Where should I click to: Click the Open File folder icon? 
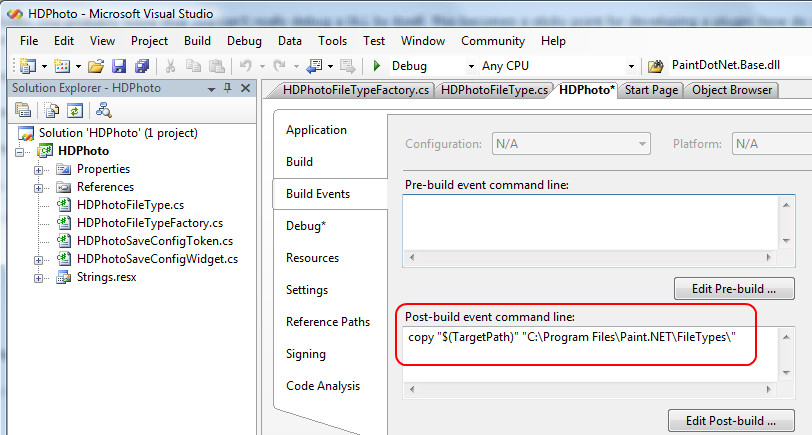click(x=96, y=66)
